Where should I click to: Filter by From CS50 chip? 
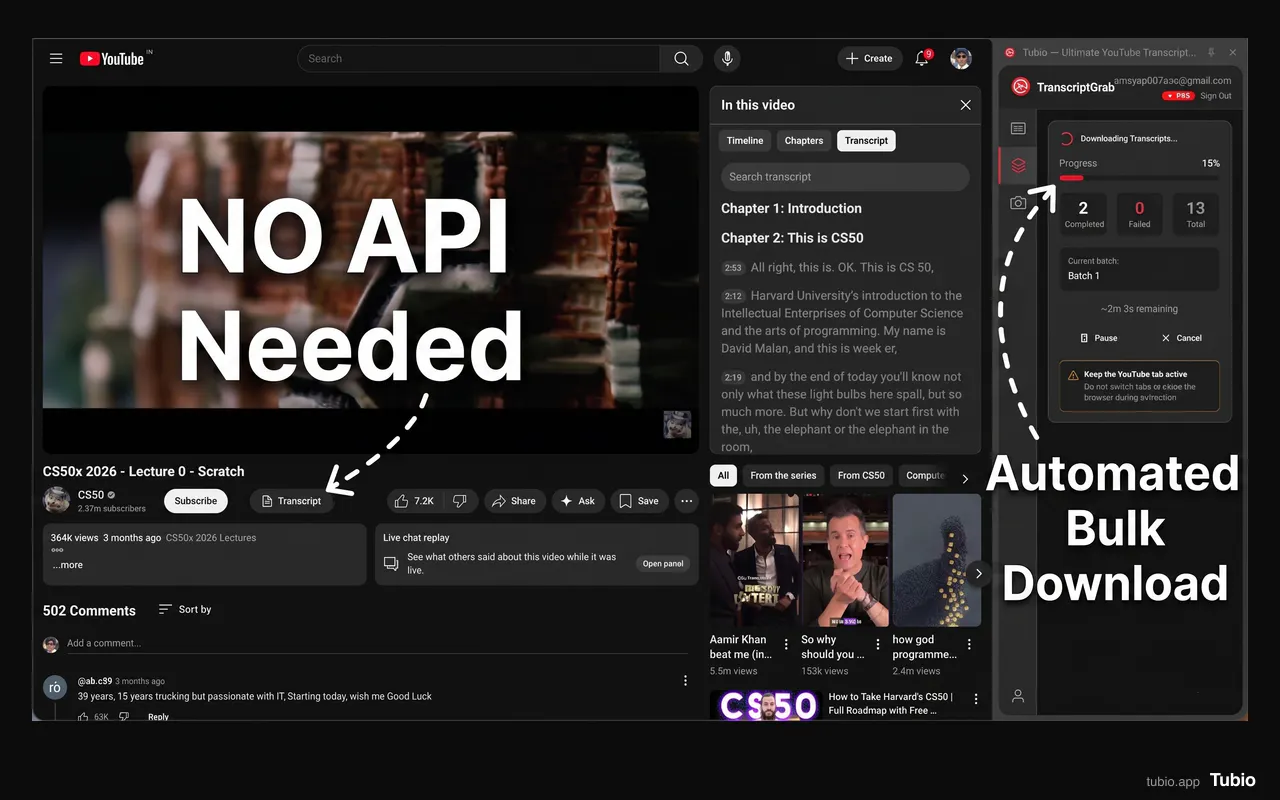tap(861, 475)
